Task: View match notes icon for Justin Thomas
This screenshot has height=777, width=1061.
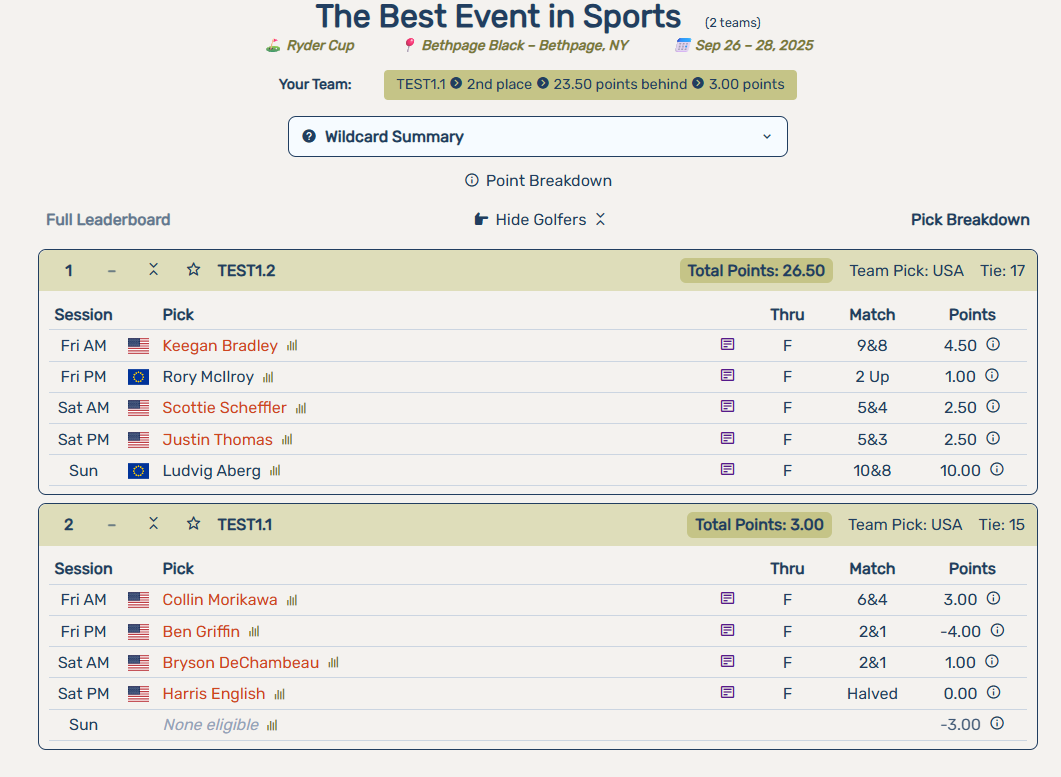Action: [727, 439]
